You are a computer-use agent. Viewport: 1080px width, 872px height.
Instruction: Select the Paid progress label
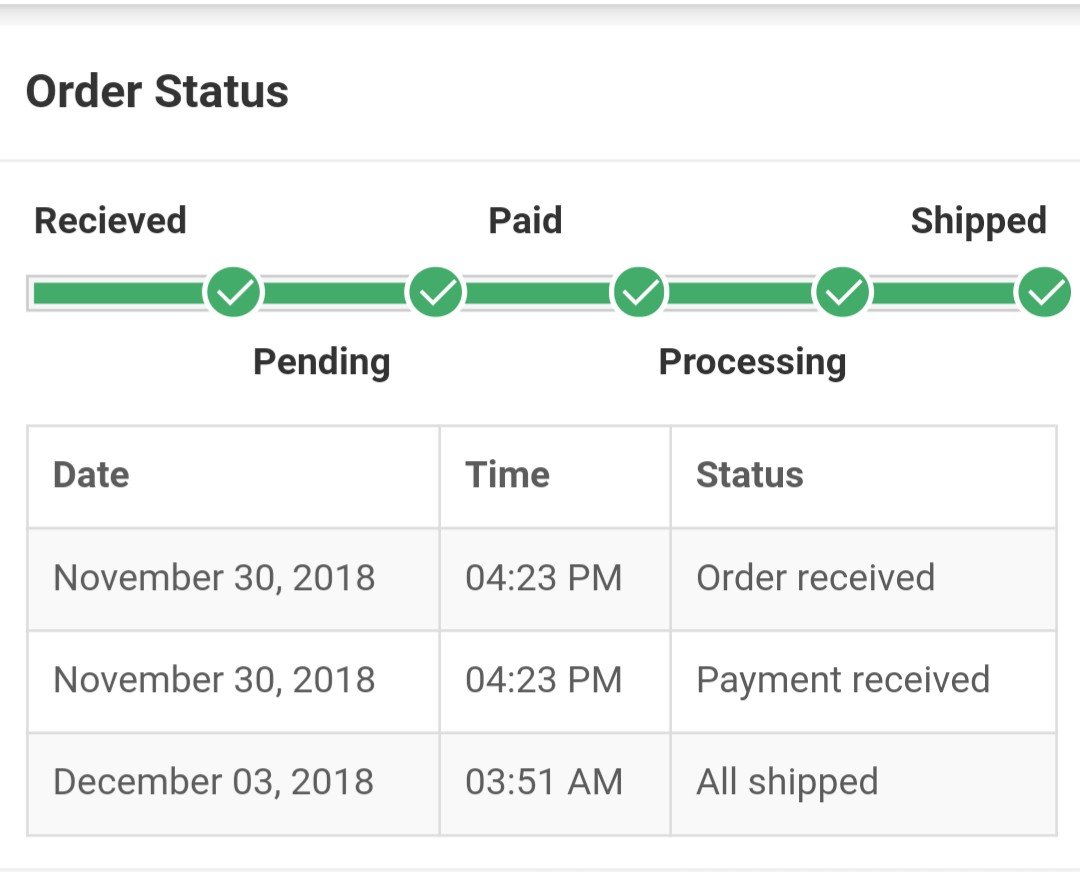point(525,221)
